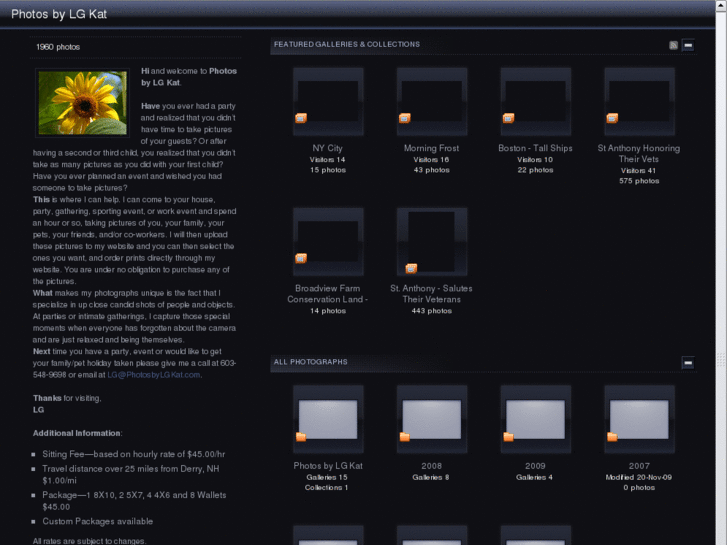Follow the St Anthony Honoring Their Vets link
This screenshot has width=727, height=545.
click(x=639, y=154)
